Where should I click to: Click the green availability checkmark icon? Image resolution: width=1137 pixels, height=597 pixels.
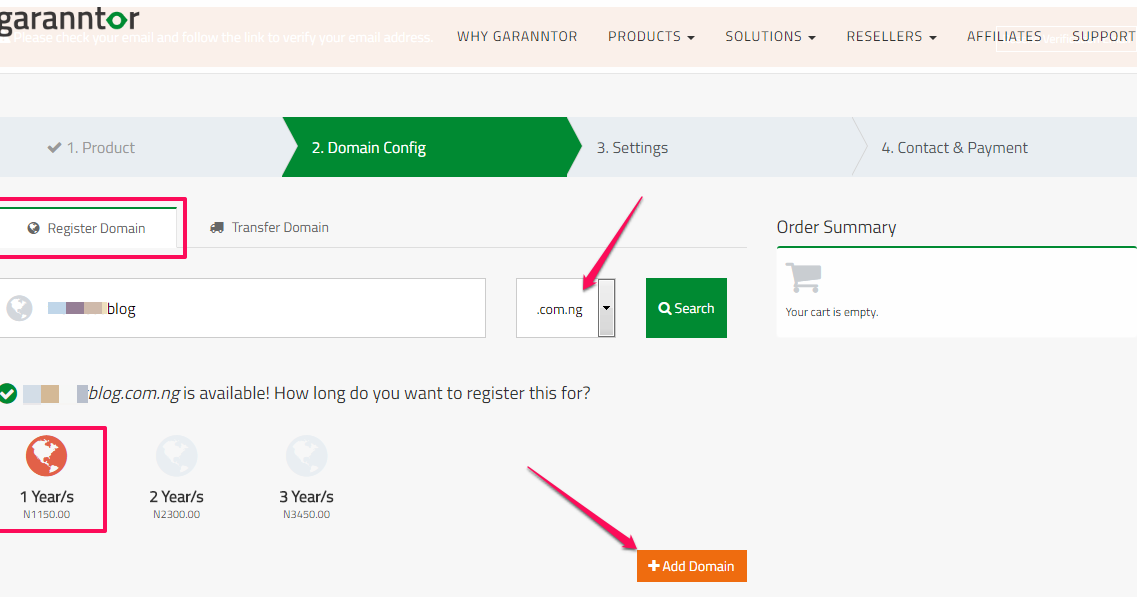(9, 393)
